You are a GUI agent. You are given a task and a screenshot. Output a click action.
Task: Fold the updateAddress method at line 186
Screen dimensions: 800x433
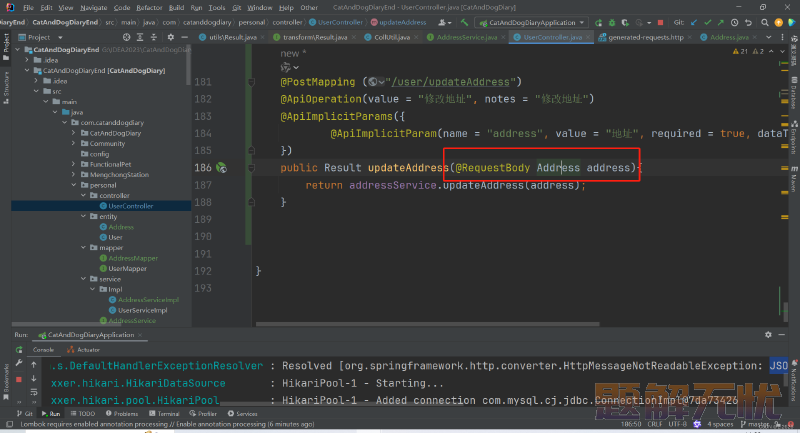pos(251,167)
